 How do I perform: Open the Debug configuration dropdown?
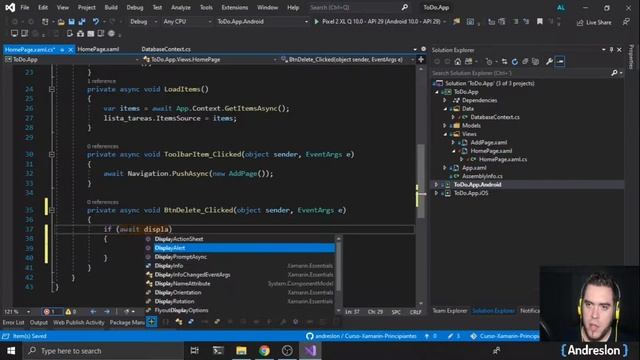[143, 22]
